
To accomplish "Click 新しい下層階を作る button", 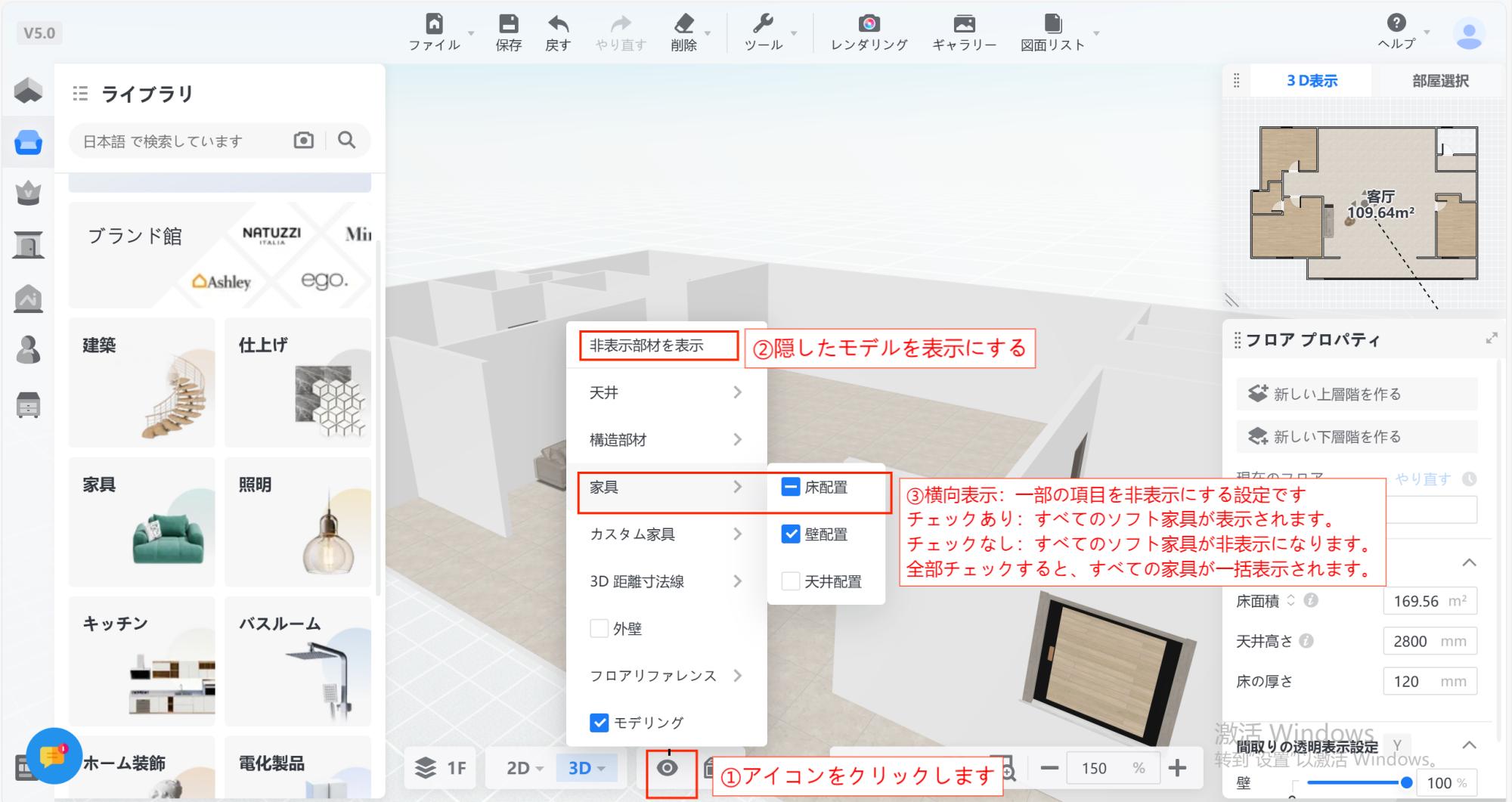I will point(1357,436).
